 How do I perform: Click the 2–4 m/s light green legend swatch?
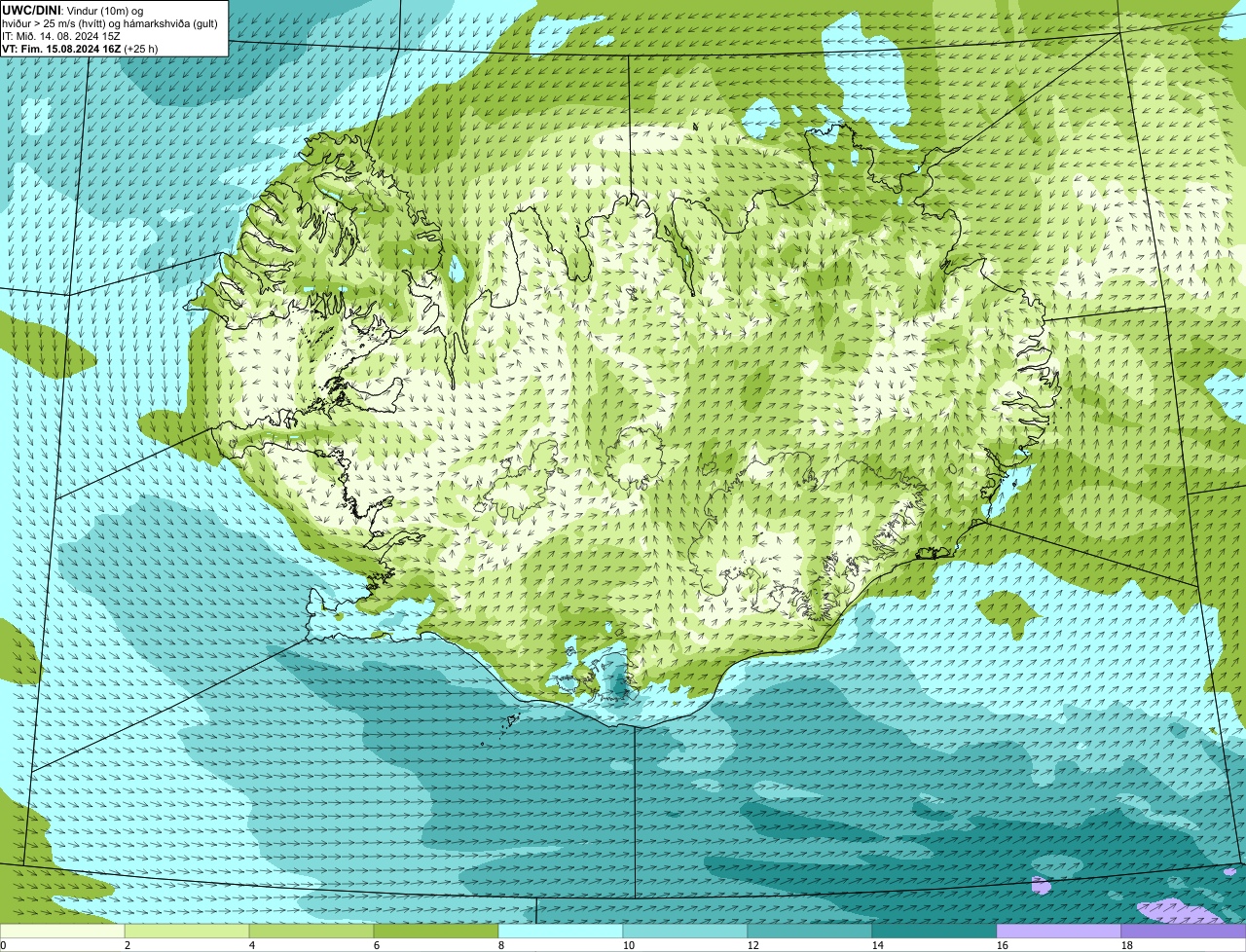[x=187, y=931]
